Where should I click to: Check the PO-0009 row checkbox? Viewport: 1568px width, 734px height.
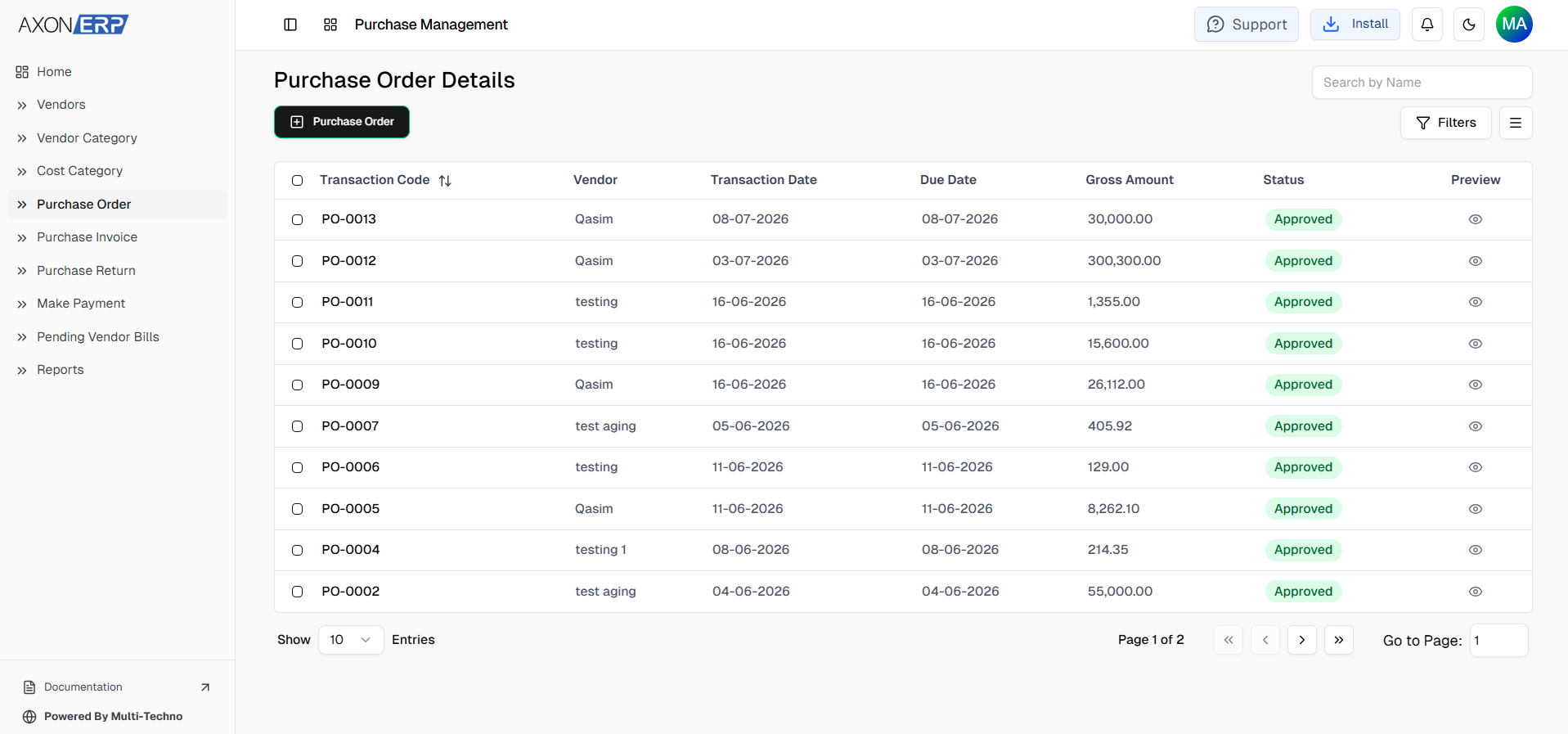pos(297,385)
